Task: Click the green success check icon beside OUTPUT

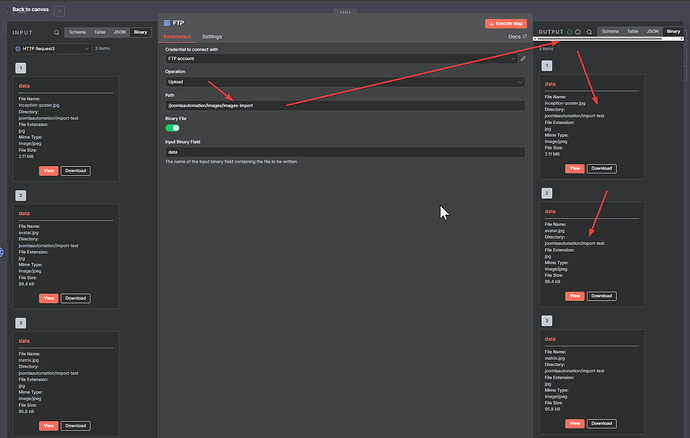Action: pos(569,32)
